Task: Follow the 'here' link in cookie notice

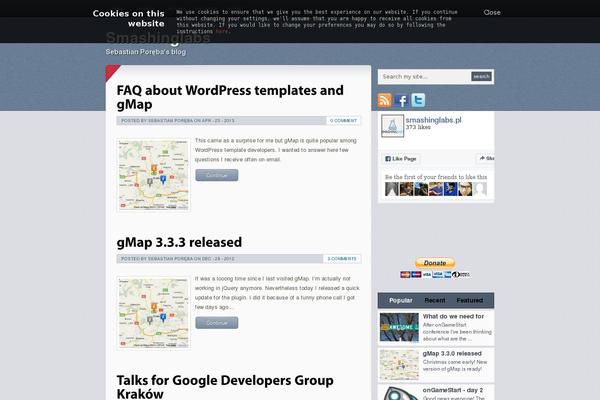Action: click(x=222, y=32)
